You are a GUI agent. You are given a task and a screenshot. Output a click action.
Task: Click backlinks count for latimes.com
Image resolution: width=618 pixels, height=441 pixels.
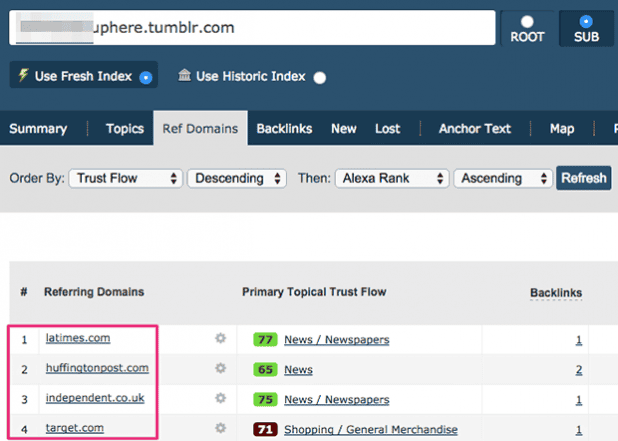pyautogui.click(x=579, y=340)
